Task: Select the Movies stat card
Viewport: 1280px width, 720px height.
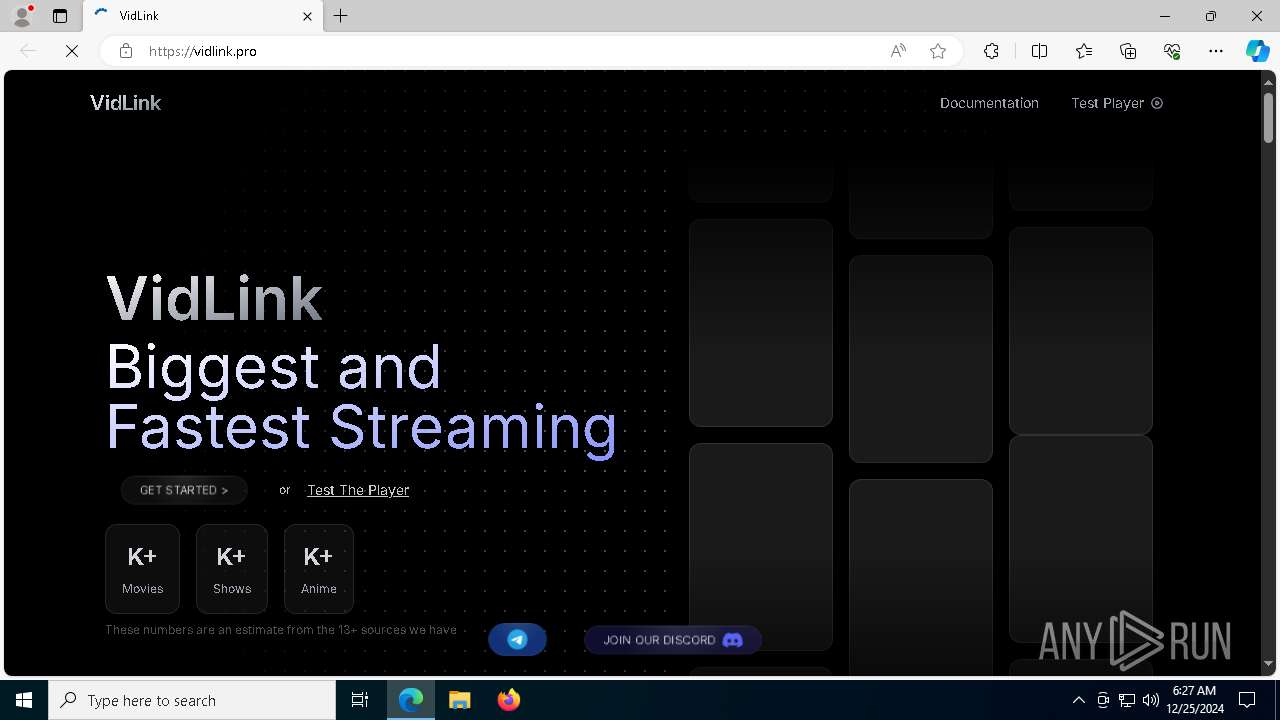Action: (x=142, y=569)
